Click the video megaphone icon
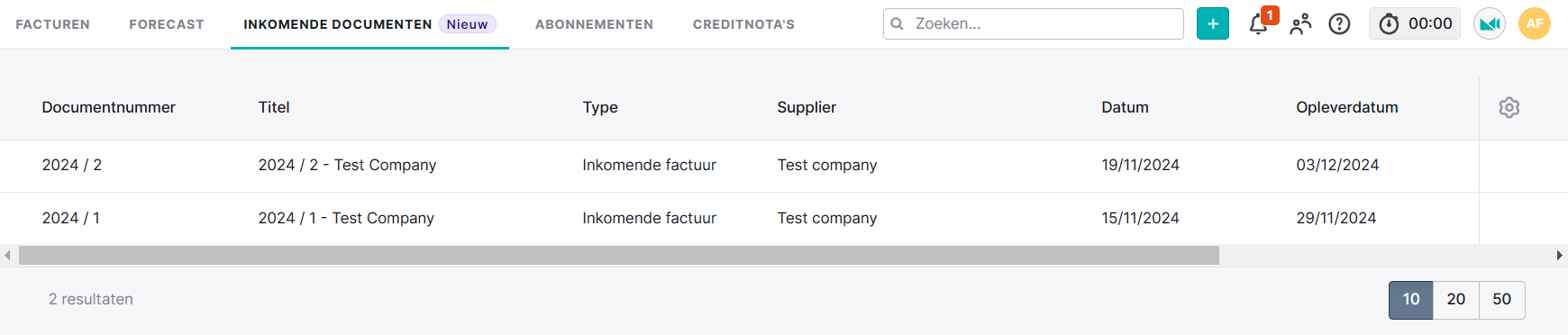 coord(1490,23)
